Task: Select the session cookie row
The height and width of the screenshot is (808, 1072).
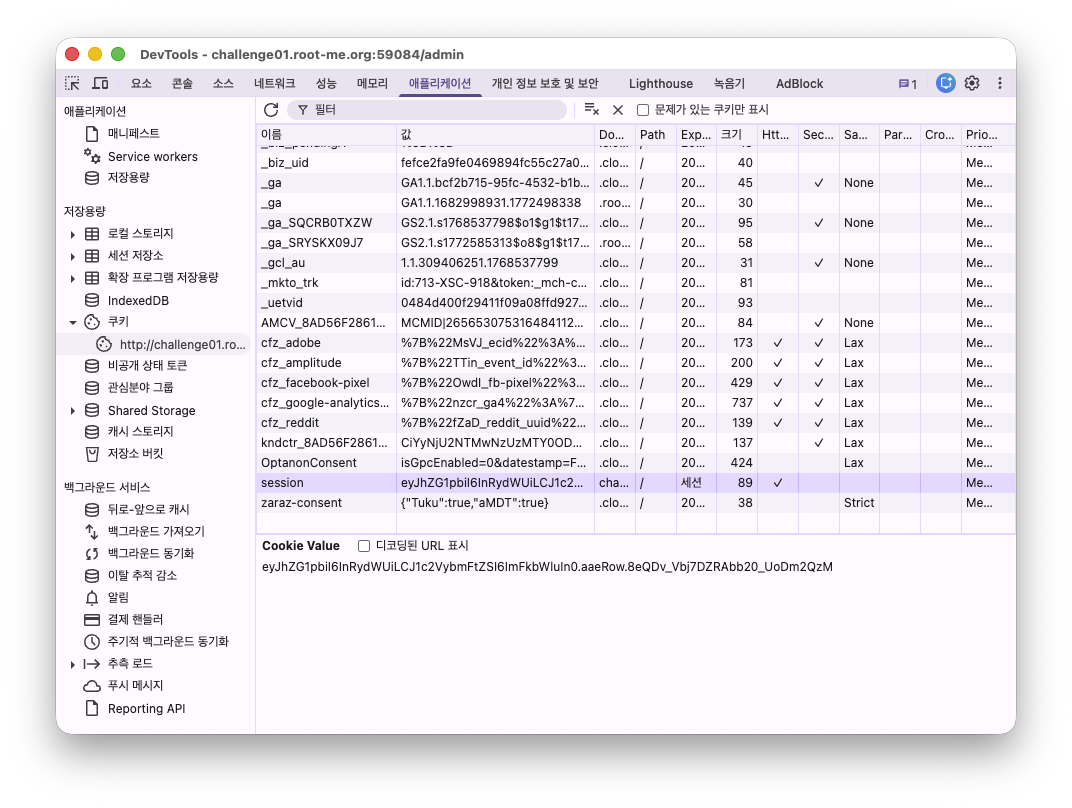Action: coord(635,483)
